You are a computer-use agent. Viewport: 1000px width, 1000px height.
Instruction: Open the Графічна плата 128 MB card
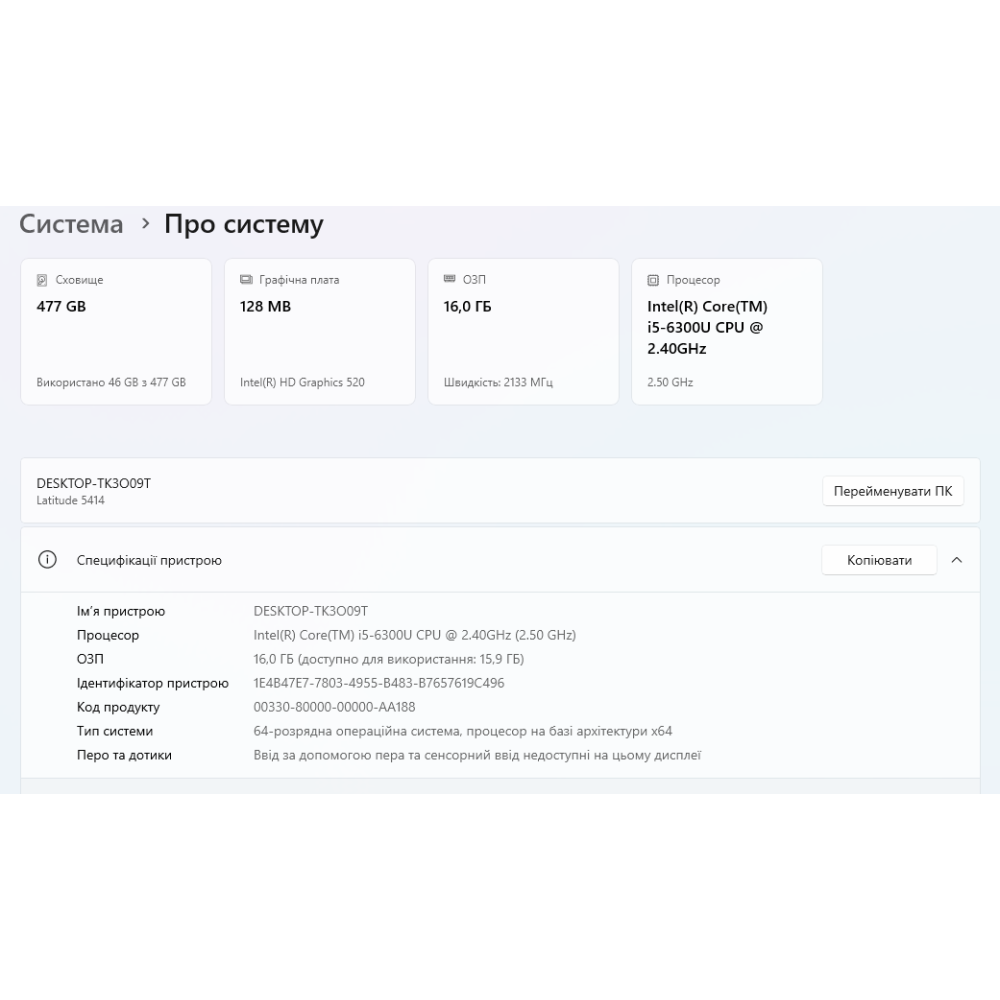[319, 332]
